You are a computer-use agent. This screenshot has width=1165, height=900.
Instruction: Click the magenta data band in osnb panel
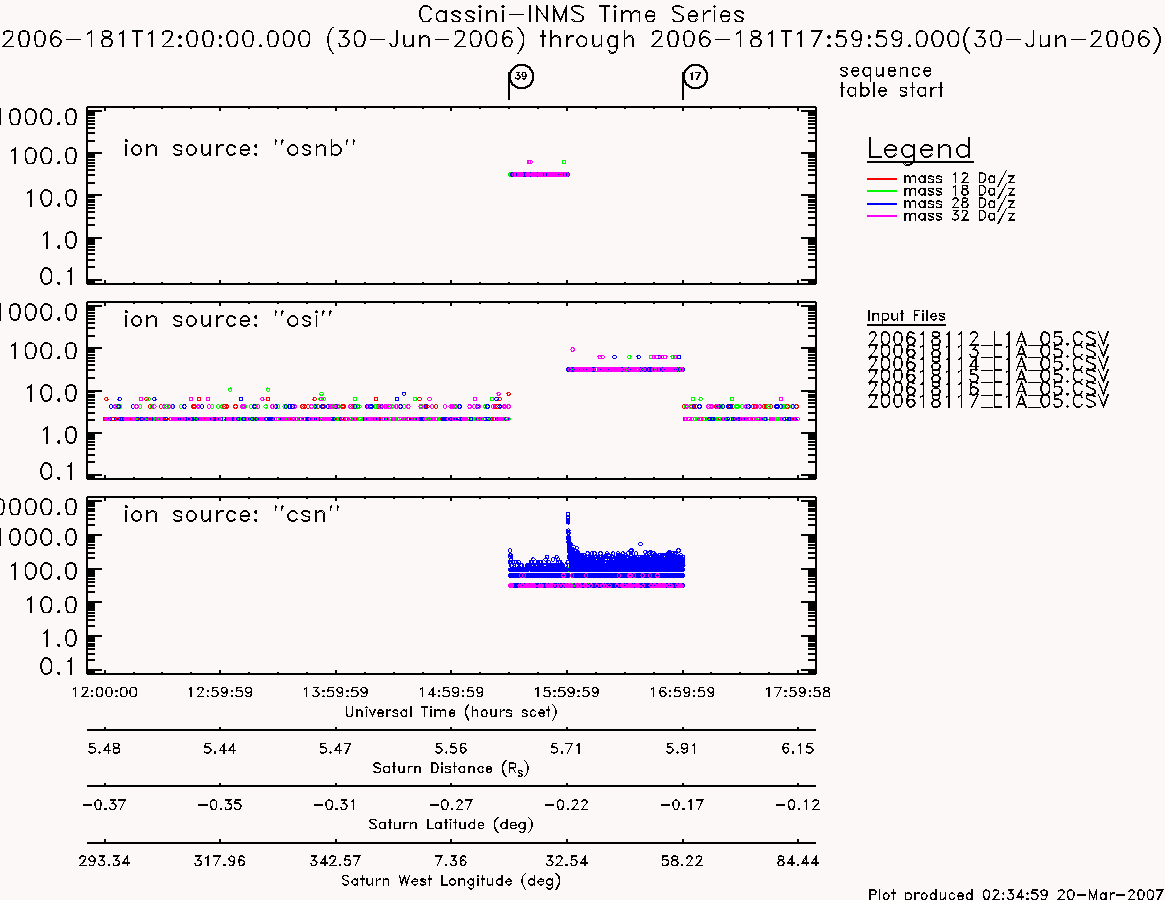(x=539, y=175)
